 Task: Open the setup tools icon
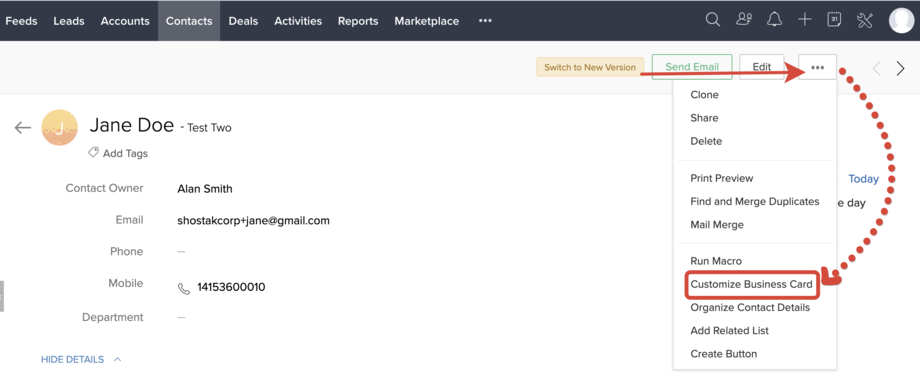point(865,21)
